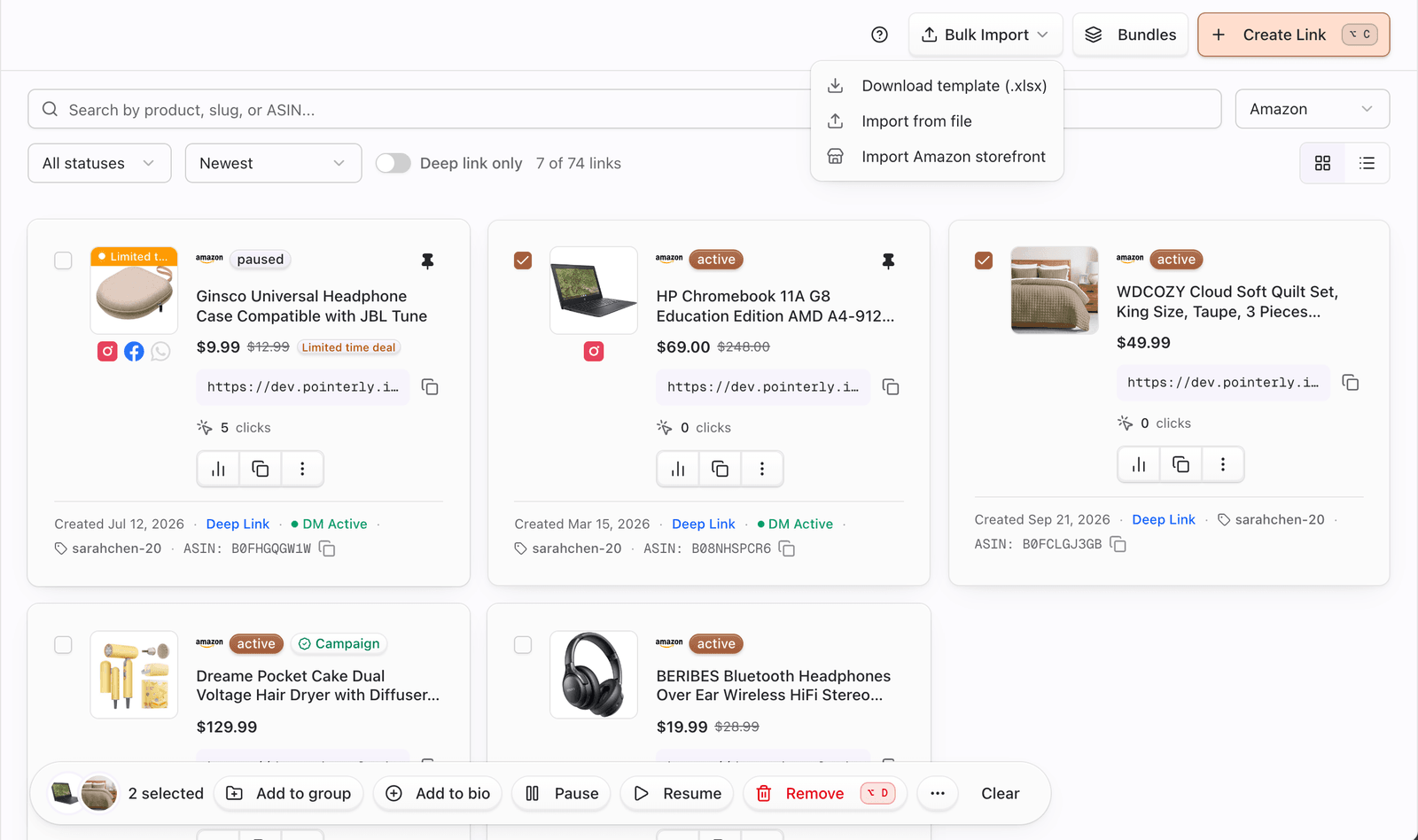Open the Amazon retailer dropdown

(x=1312, y=109)
